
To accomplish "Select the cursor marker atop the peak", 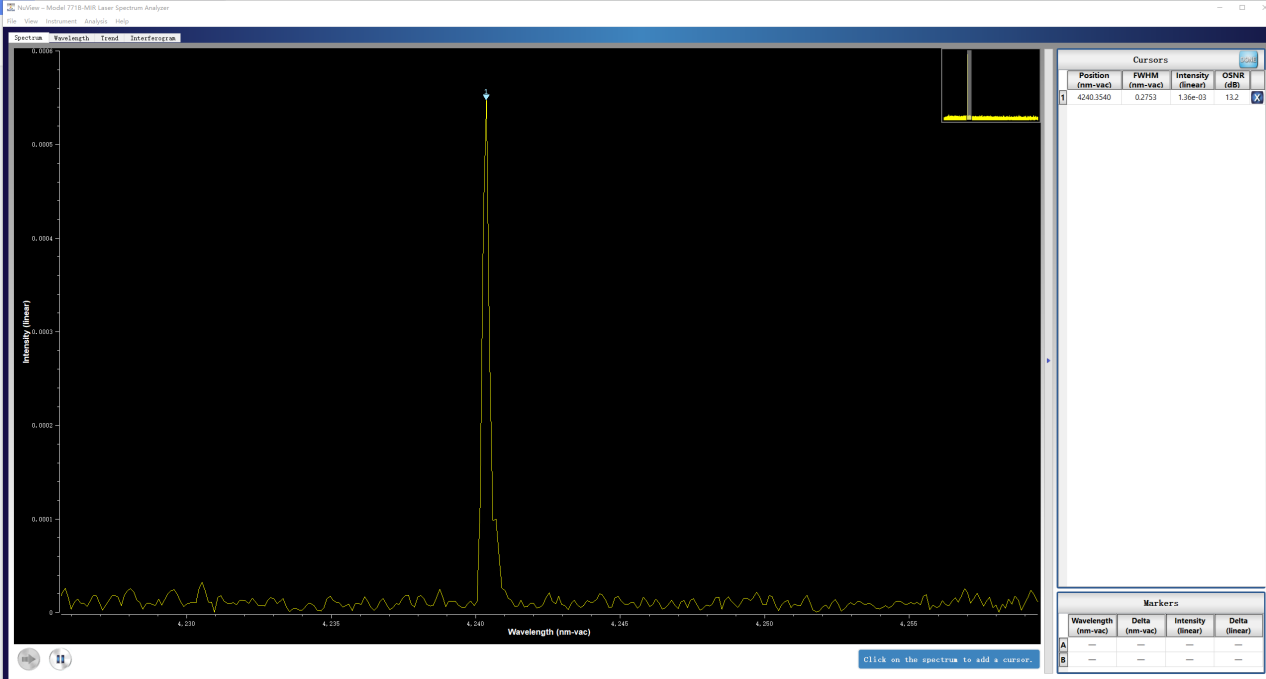I will coord(486,95).
